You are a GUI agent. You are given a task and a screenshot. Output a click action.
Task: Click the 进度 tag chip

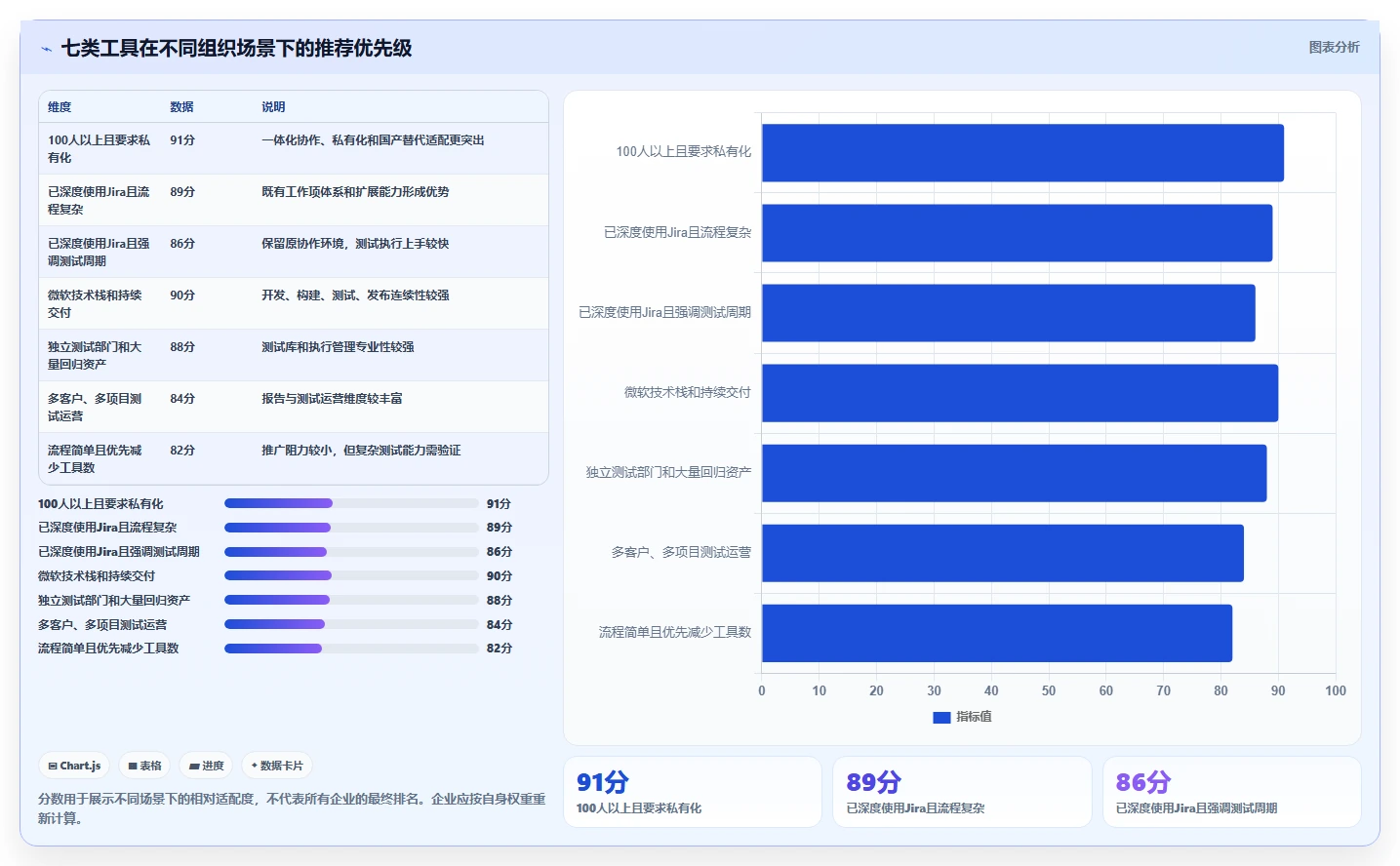click(x=206, y=766)
